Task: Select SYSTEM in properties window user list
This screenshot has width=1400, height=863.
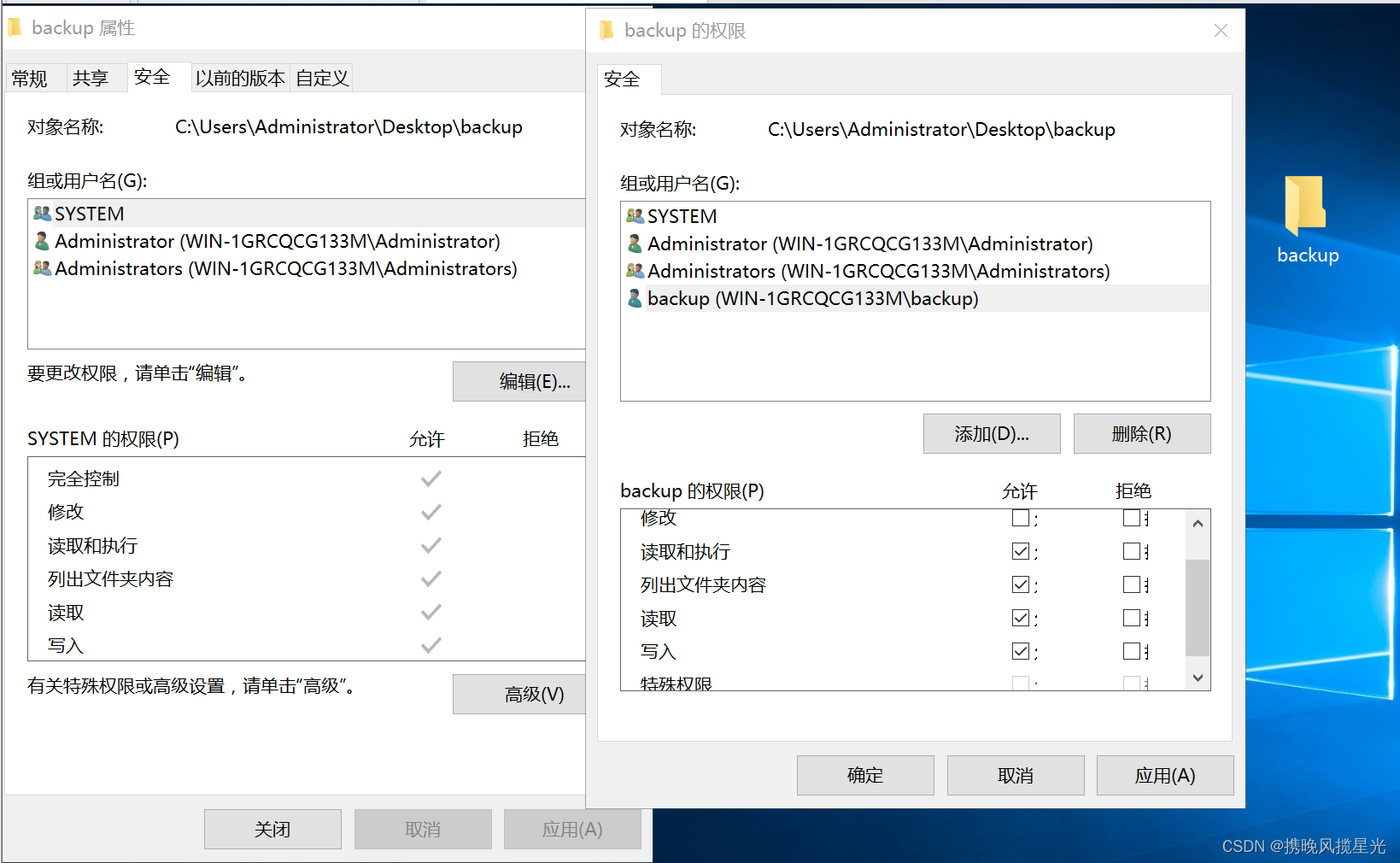Action: (x=307, y=214)
